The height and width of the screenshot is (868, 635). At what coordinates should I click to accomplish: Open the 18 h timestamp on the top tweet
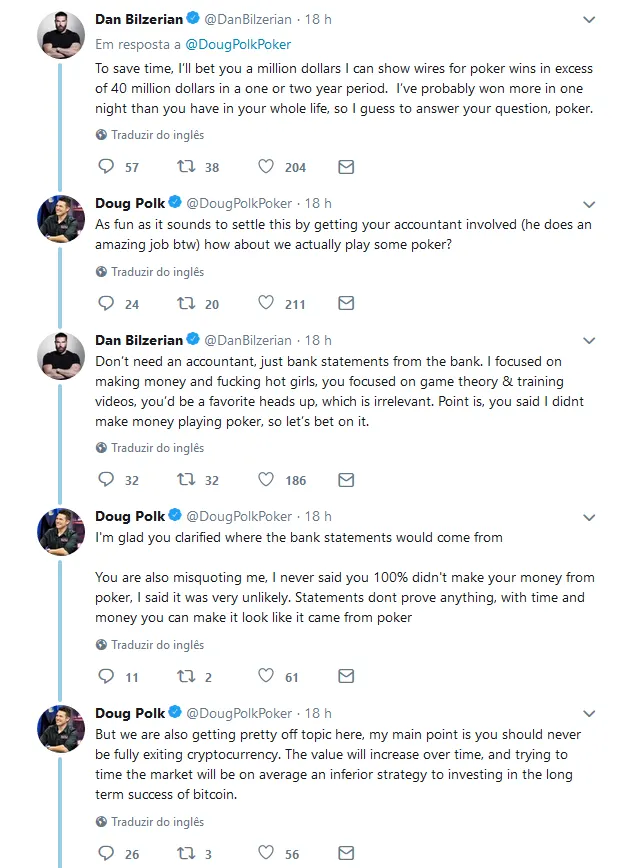click(319, 19)
